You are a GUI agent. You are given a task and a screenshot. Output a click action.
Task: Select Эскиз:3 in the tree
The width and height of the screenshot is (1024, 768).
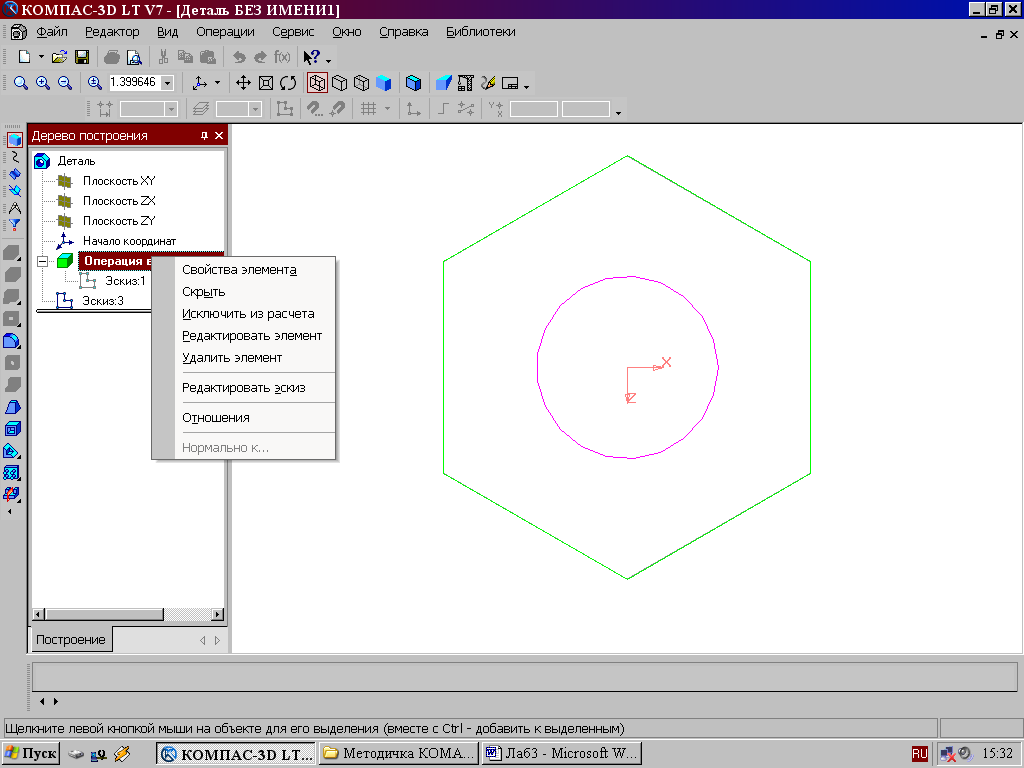tap(102, 301)
